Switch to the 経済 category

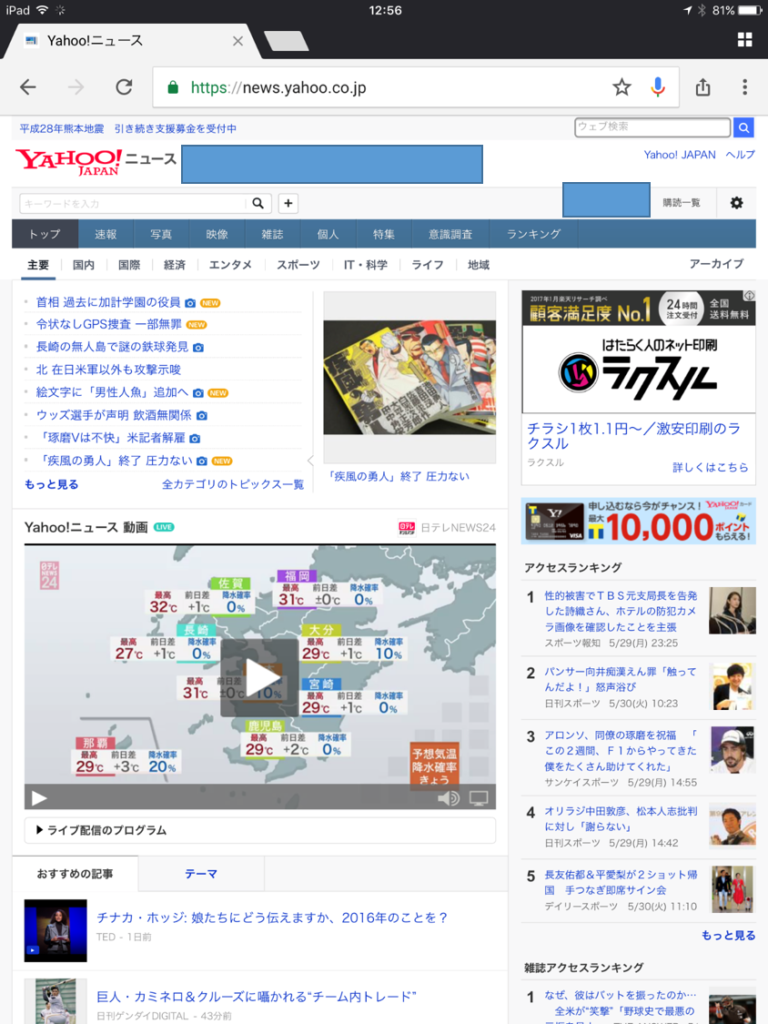click(x=174, y=264)
